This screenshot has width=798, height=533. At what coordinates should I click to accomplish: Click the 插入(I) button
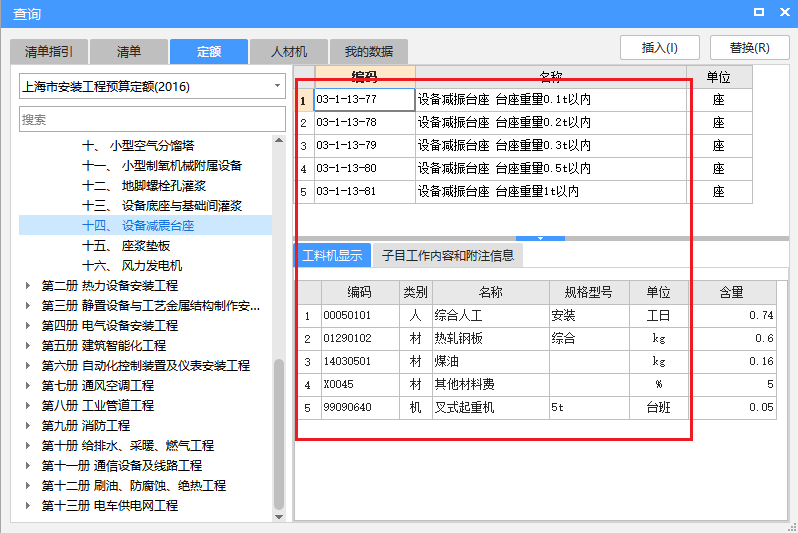click(660, 48)
